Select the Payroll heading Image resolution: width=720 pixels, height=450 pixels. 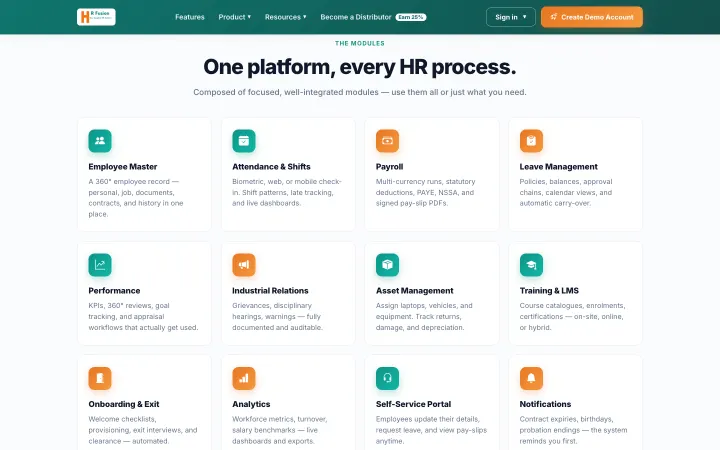coord(389,167)
